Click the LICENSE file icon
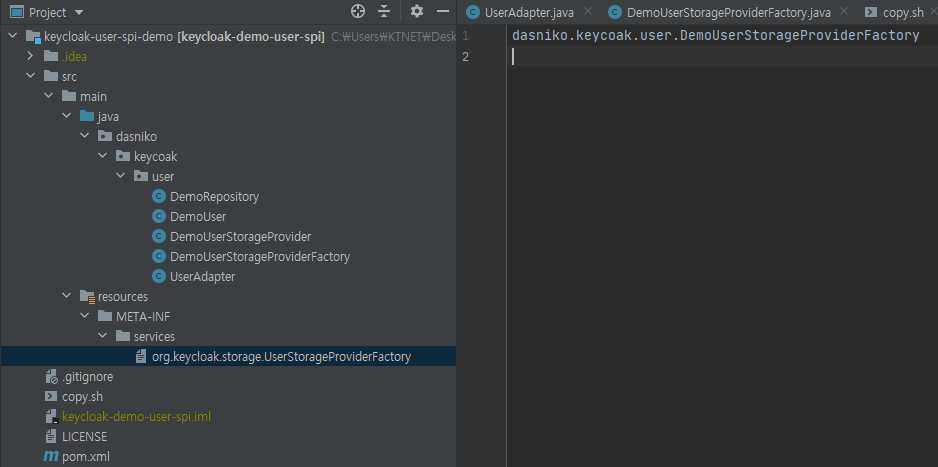The width and height of the screenshot is (938, 467). 51,437
